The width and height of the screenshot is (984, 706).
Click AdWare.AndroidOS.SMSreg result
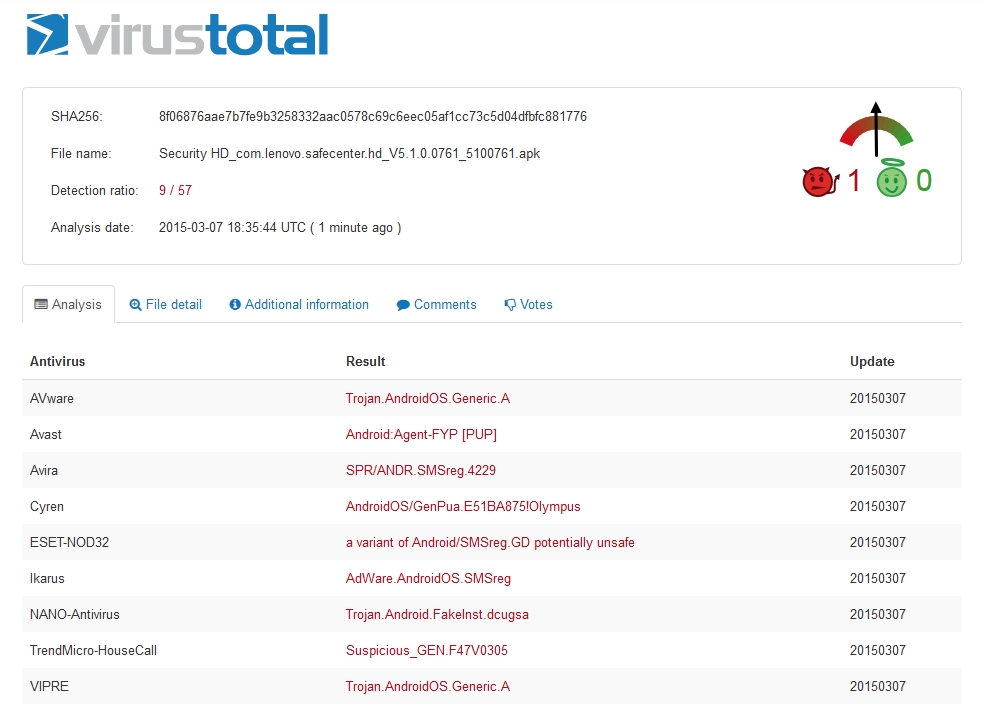click(x=428, y=579)
